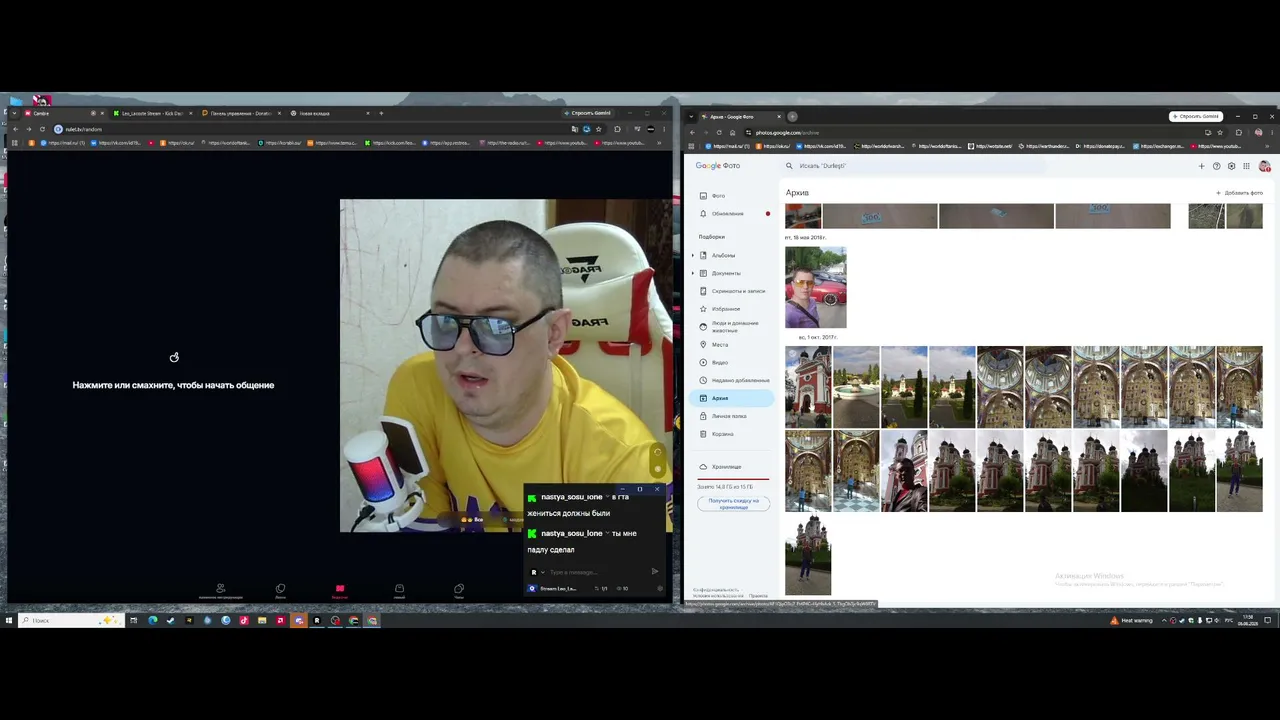This screenshot has width=1280, height=720.
Task: Open the first red church photo thumbnail
Action: [808, 387]
